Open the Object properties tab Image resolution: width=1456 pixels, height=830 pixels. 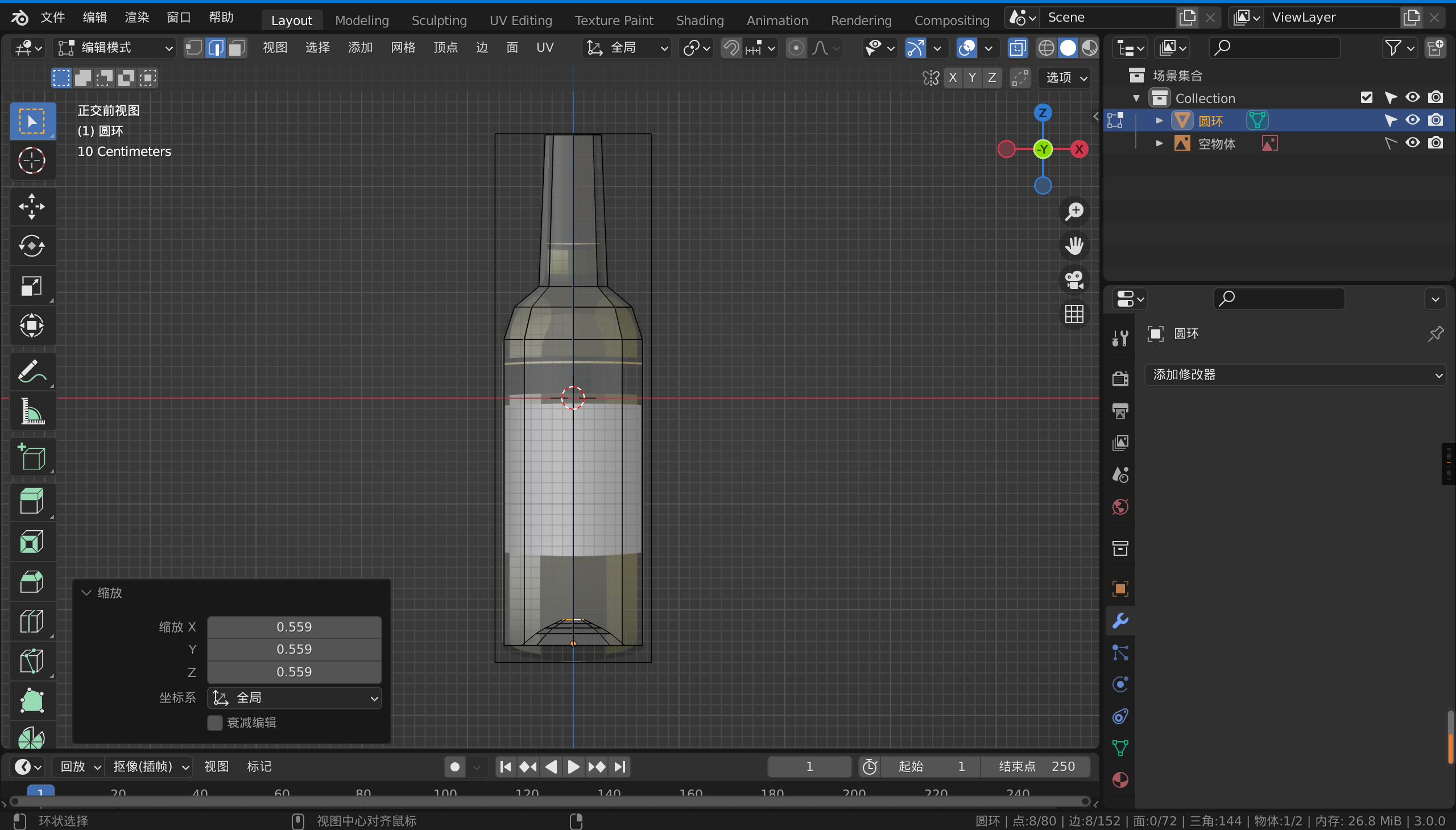point(1120,588)
